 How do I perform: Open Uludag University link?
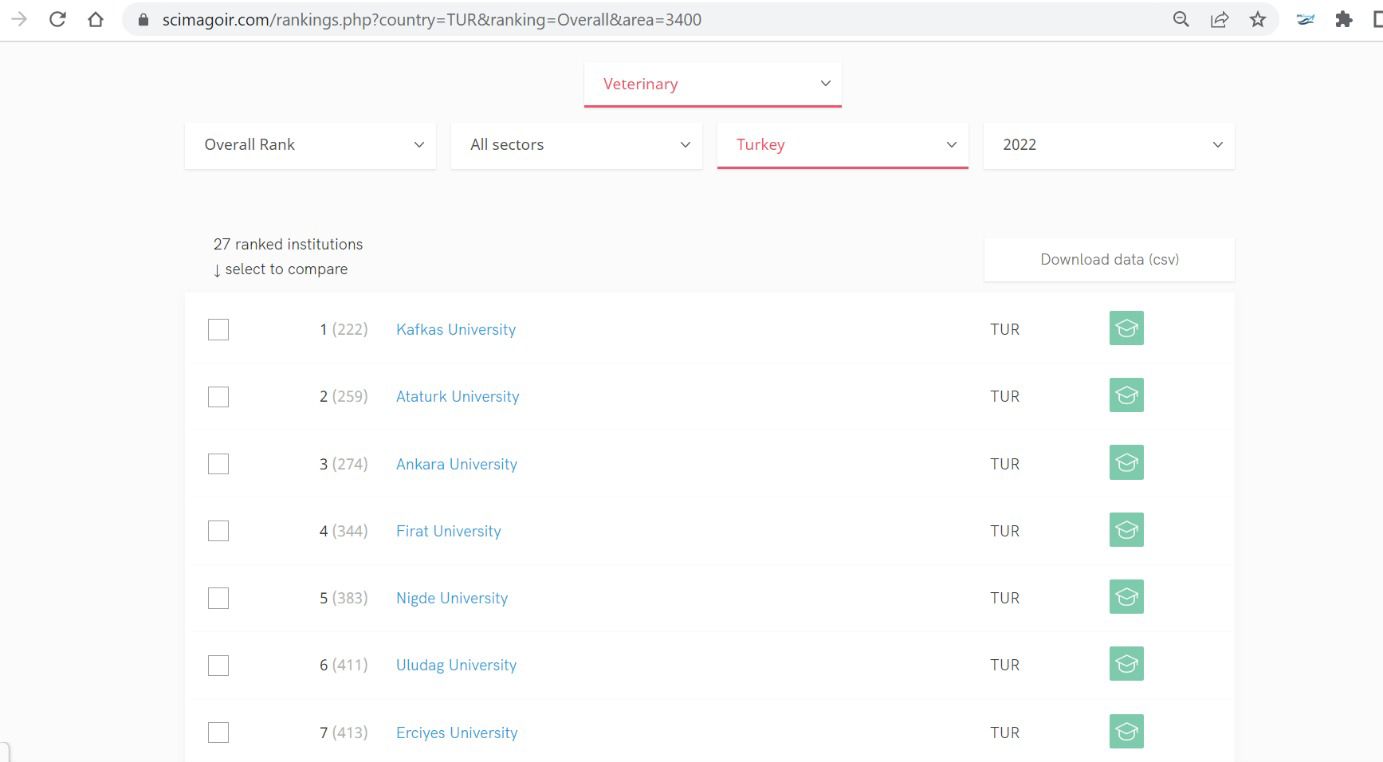(457, 665)
